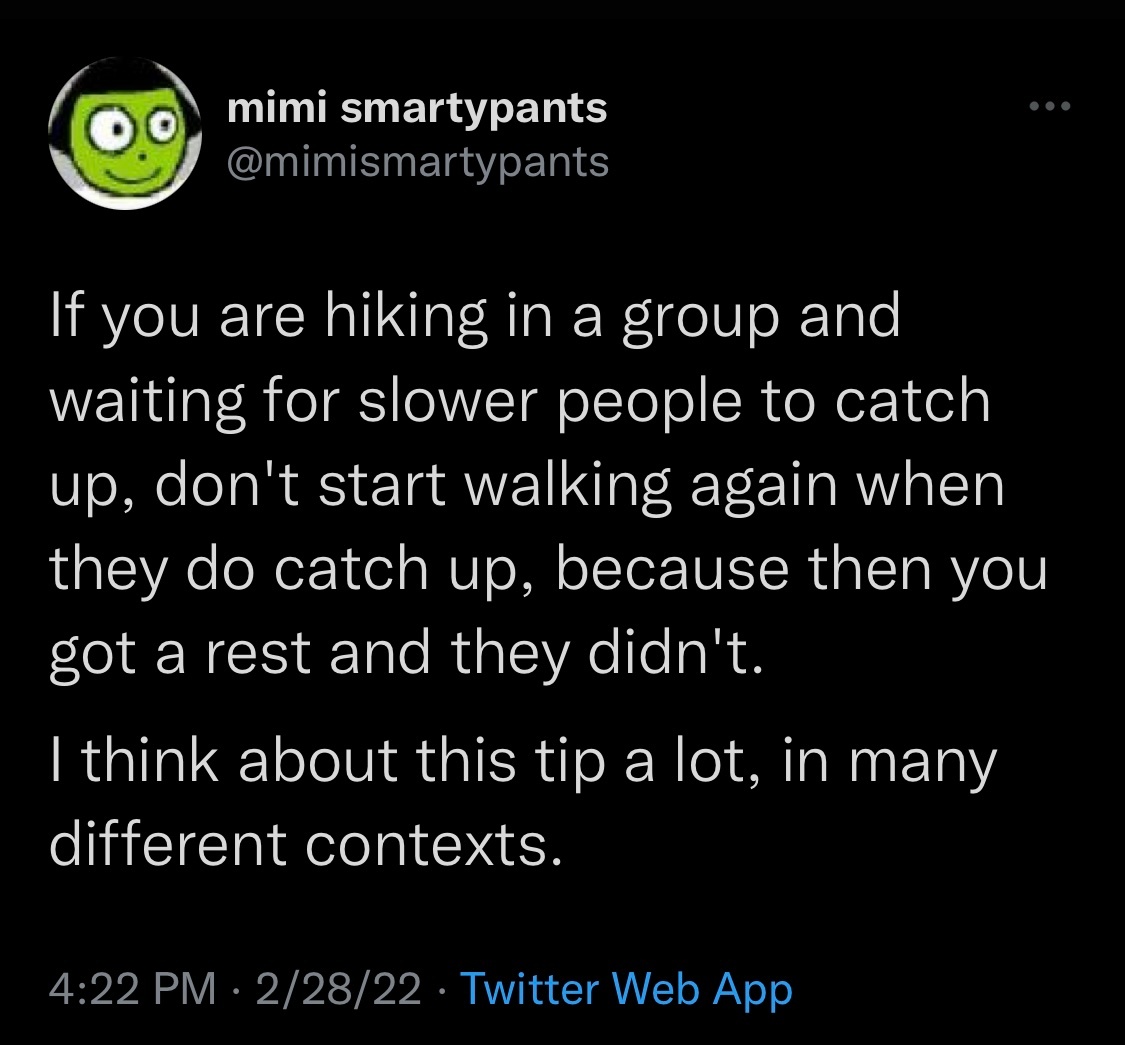Select the text 'got a rest and they didn't.'
Image resolution: width=1125 pixels, height=1045 pixels.
coord(405,654)
